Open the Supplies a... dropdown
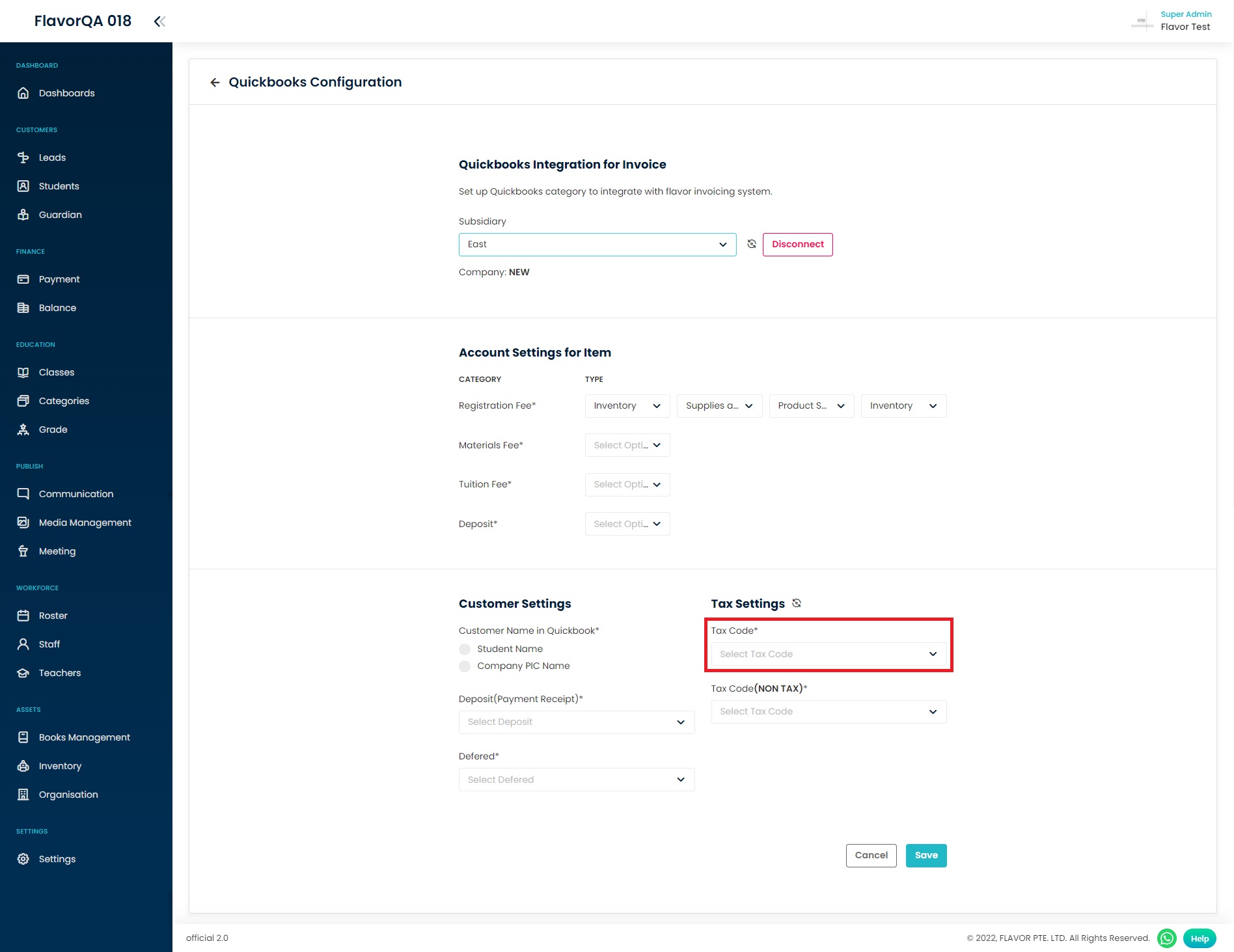Image resolution: width=1234 pixels, height=952 pixels. tap(719, 406)
